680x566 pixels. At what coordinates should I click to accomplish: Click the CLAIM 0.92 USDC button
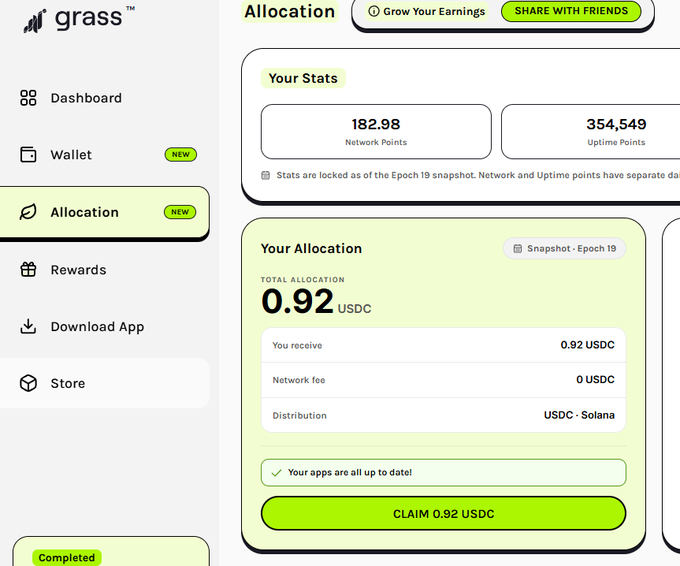[x=443, y=514]
